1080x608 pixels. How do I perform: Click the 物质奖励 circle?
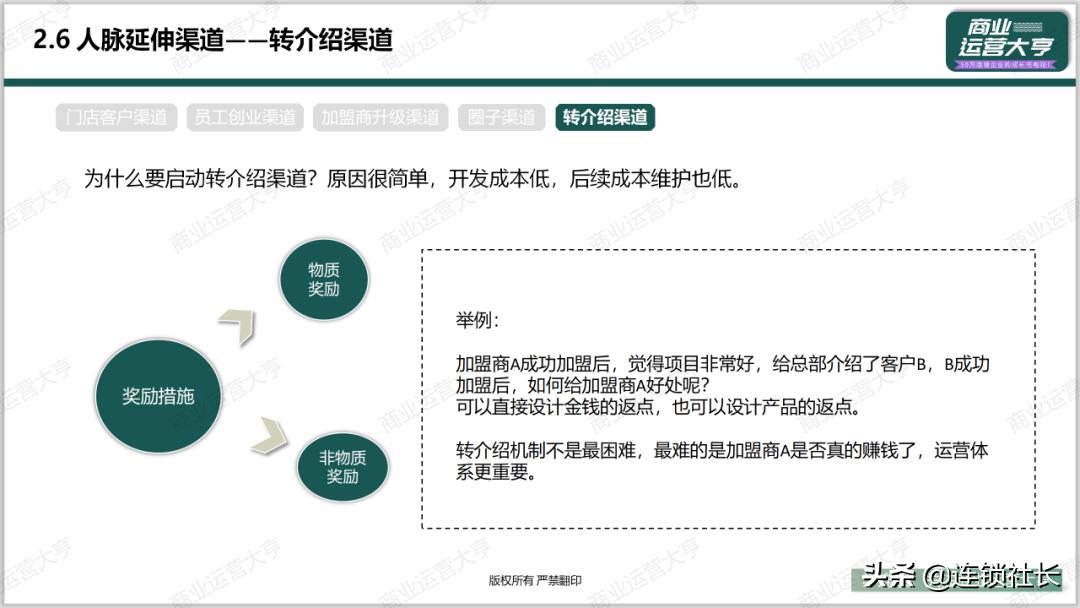(323, 279)
